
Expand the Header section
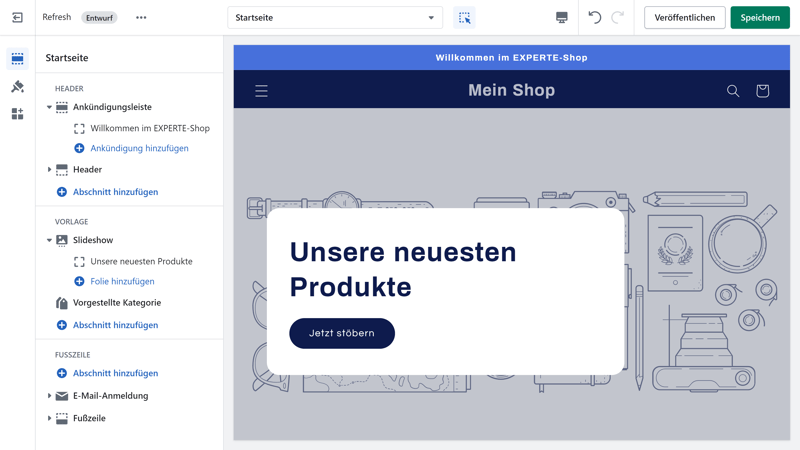click(49, 170)
